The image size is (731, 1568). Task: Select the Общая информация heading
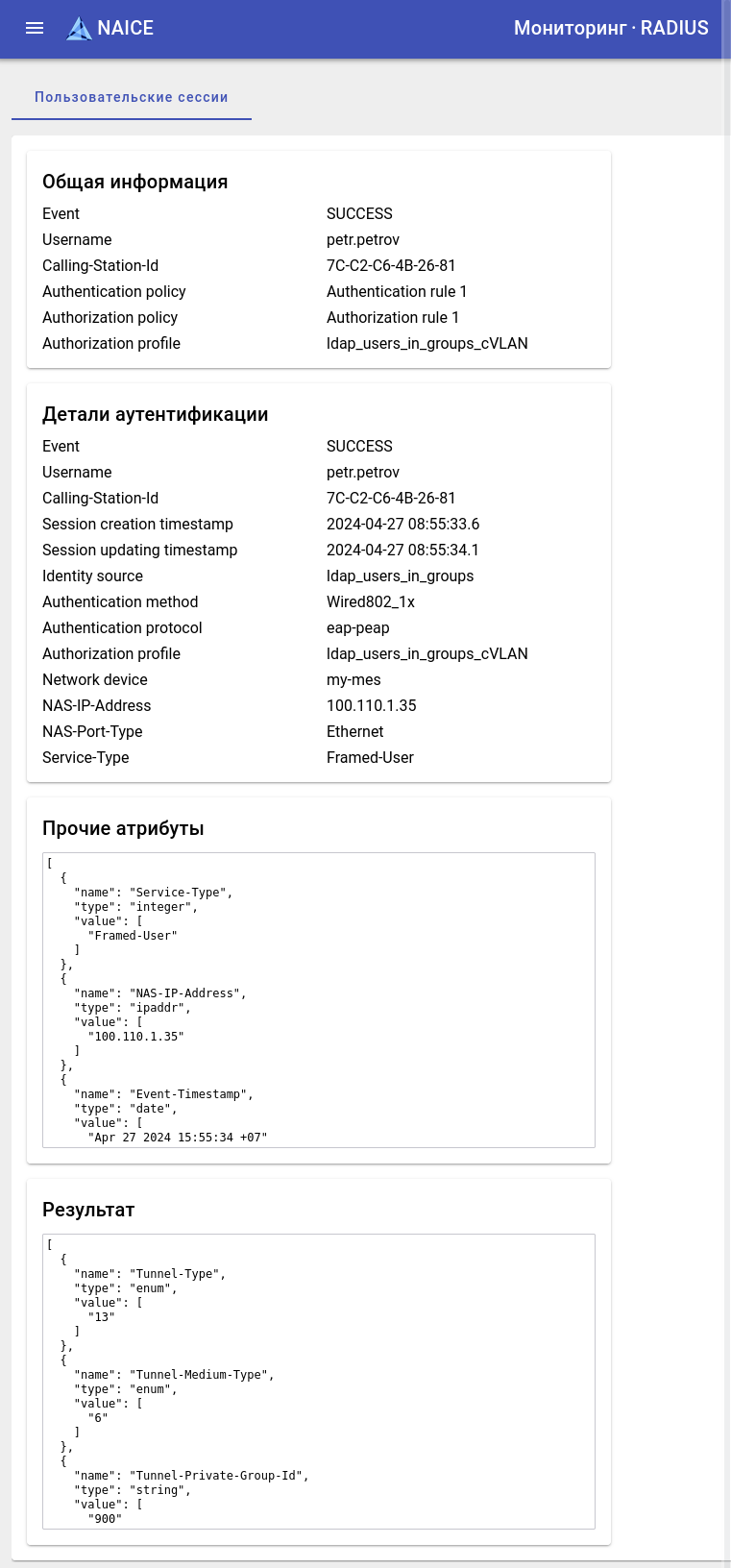click(135, 182)
